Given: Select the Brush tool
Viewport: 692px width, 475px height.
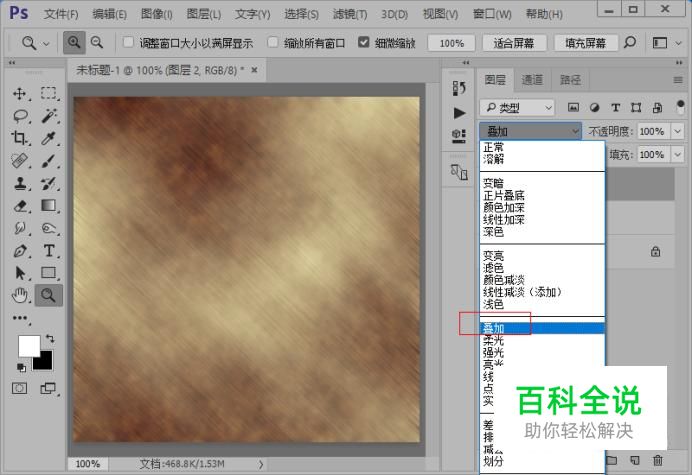Looking at the screenshot, I should click(x=49, y=161).
